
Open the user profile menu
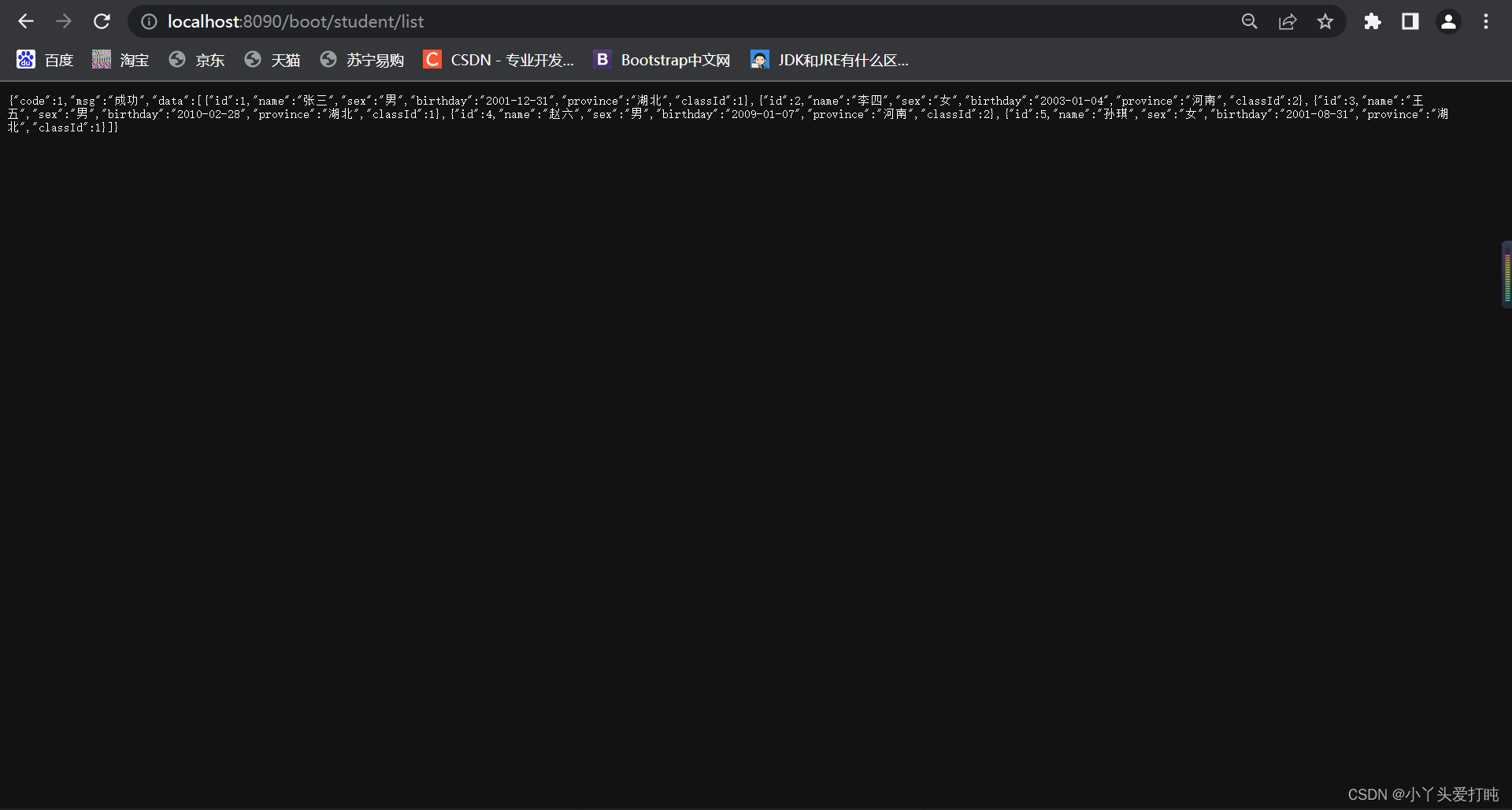click(x=1448, y=22)
